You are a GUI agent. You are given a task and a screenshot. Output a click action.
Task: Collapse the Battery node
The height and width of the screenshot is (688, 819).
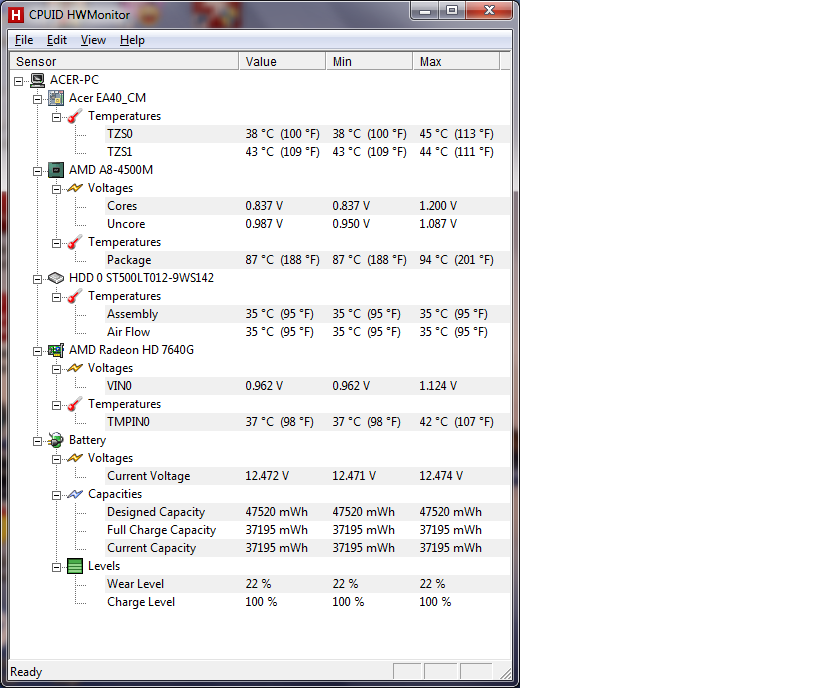pyautogui.click(x=38, y=441)
